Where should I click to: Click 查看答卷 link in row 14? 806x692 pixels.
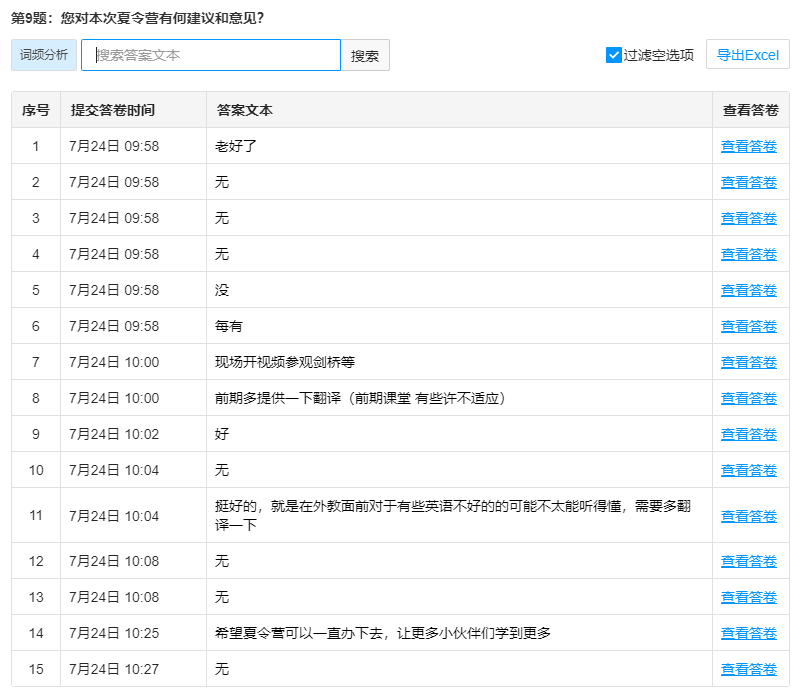(x=748, y=633)
